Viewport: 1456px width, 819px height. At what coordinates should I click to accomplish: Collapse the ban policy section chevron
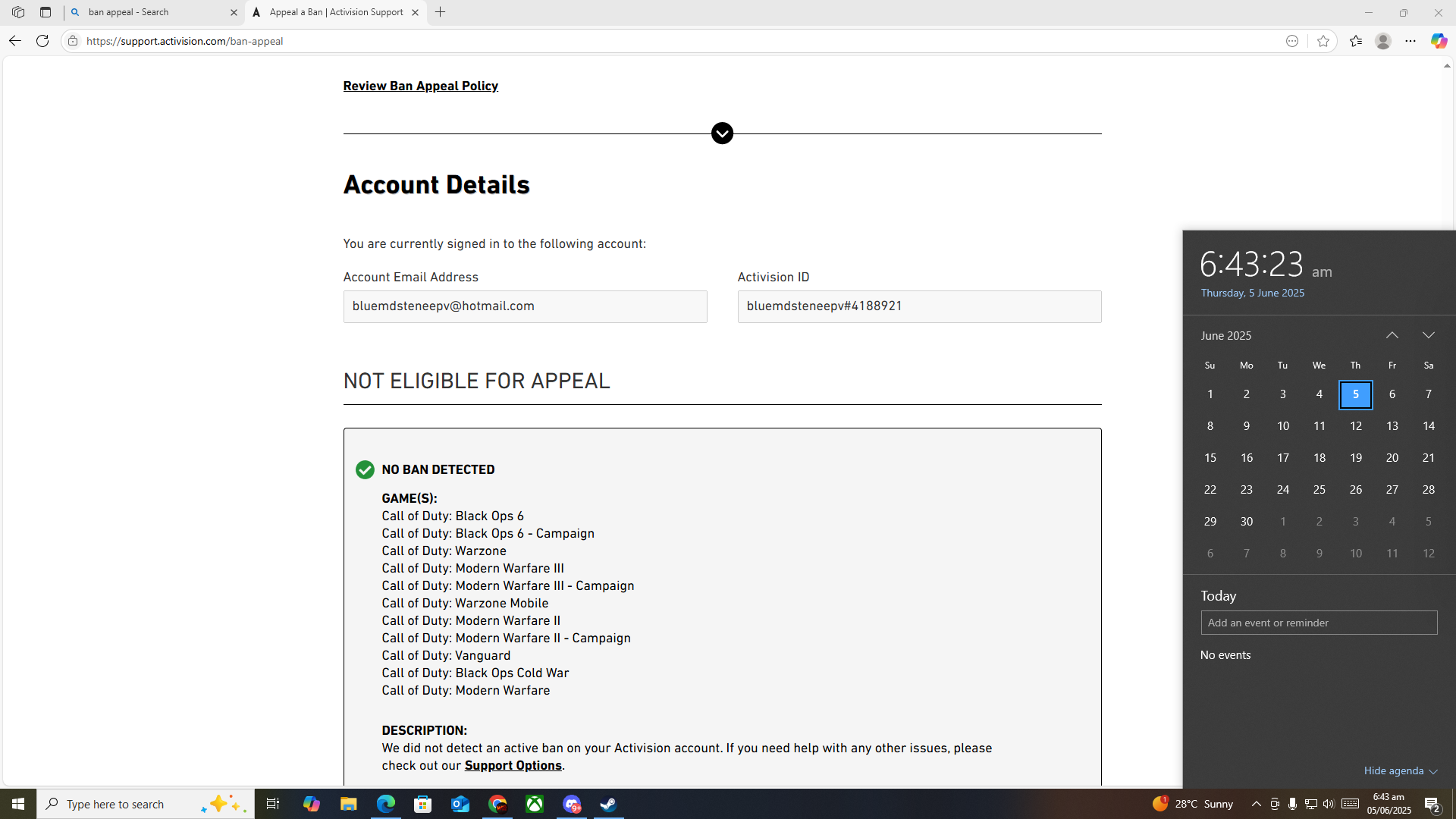(x=722, y=133)
